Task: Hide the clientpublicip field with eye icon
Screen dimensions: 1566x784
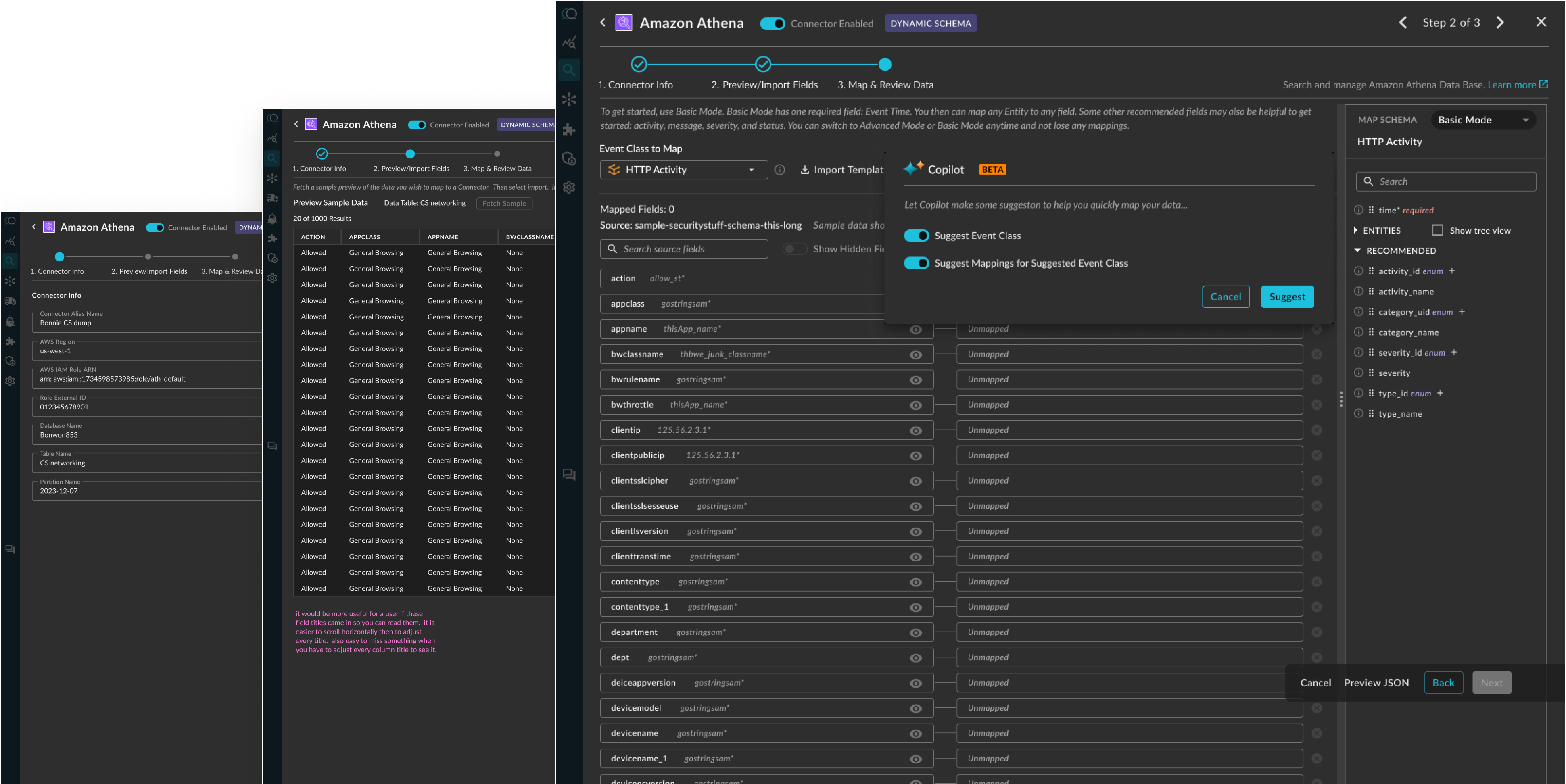Action: coord(916,456)
